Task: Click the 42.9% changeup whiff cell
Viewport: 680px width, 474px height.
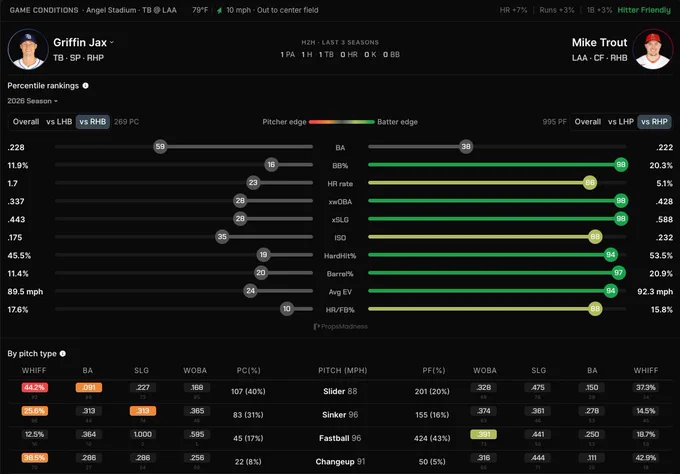Action: 646,458
